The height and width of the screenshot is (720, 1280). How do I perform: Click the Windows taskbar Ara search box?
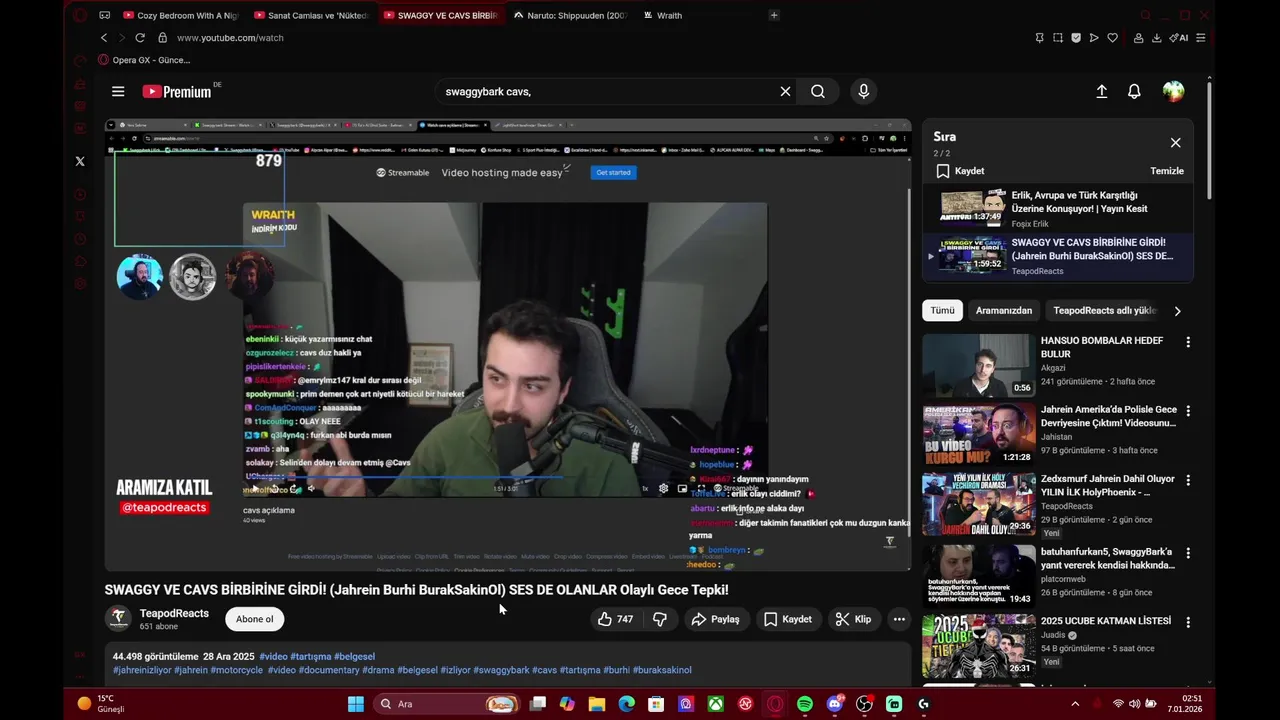[447, 704]
